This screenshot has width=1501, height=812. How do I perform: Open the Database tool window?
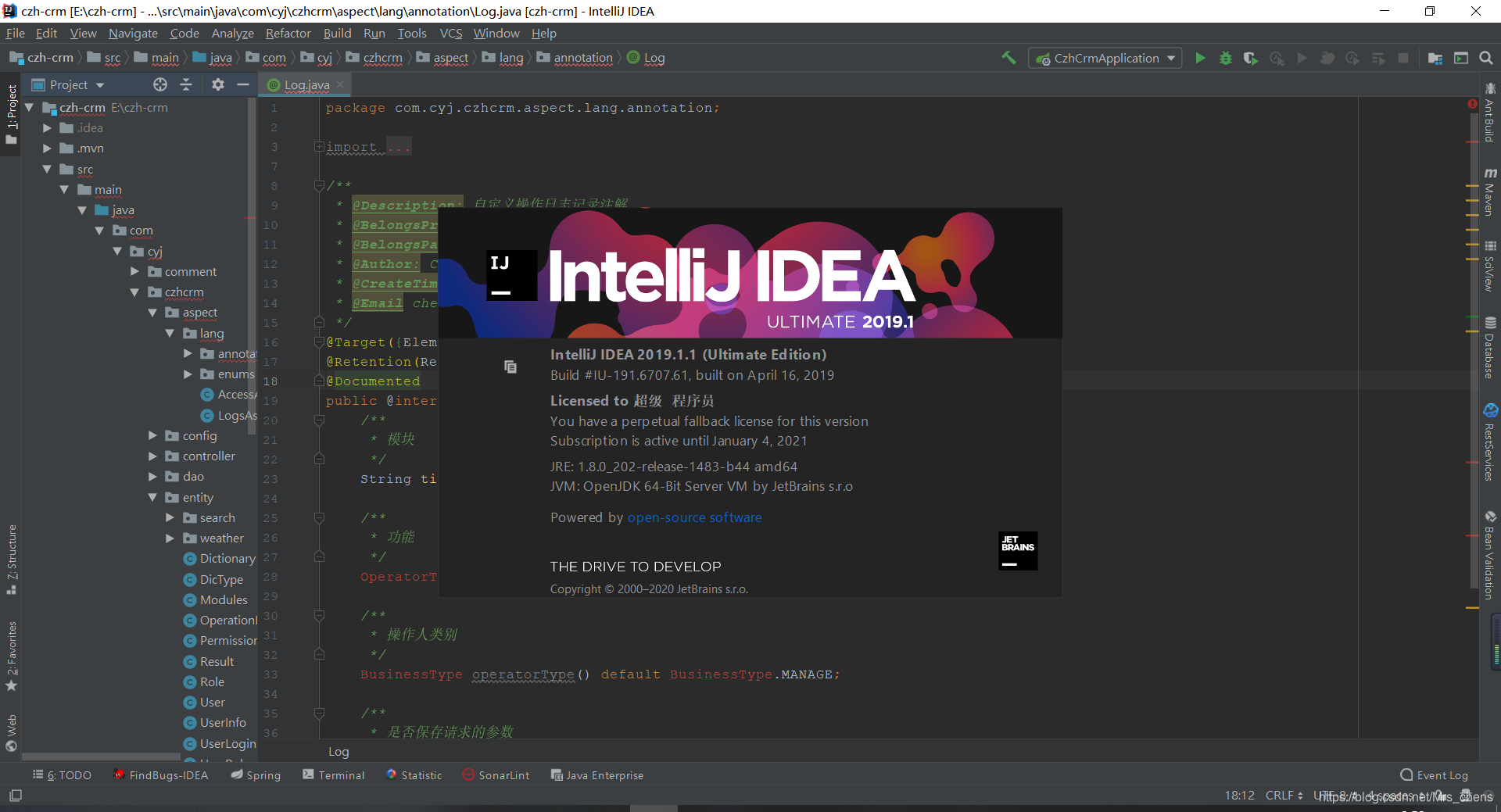[x=1490, y=348]
